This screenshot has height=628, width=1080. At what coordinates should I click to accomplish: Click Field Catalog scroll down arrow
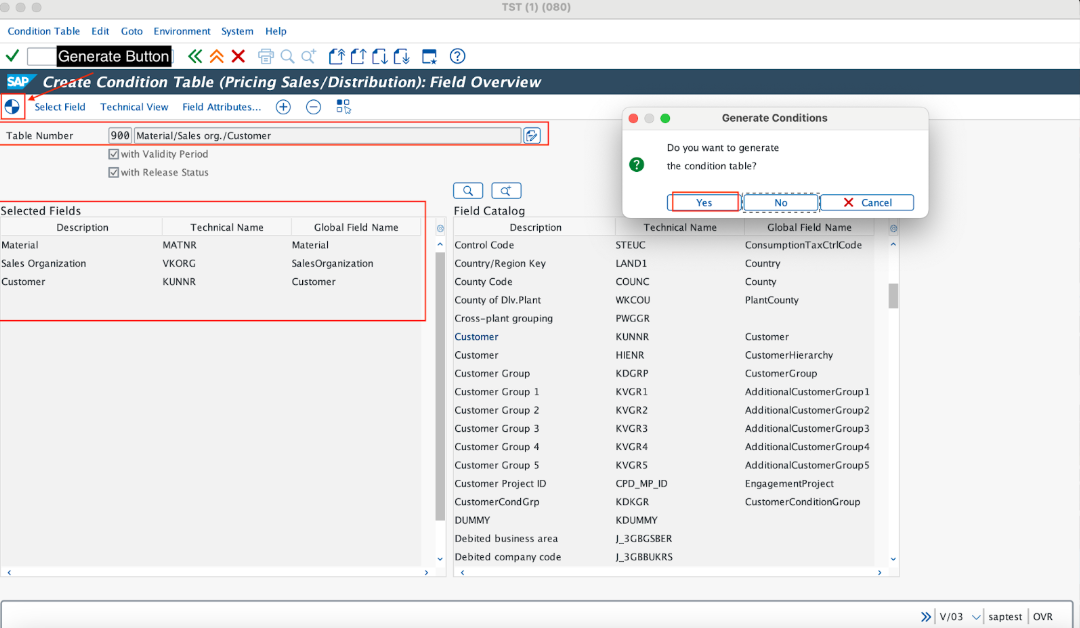coord(893,558)
